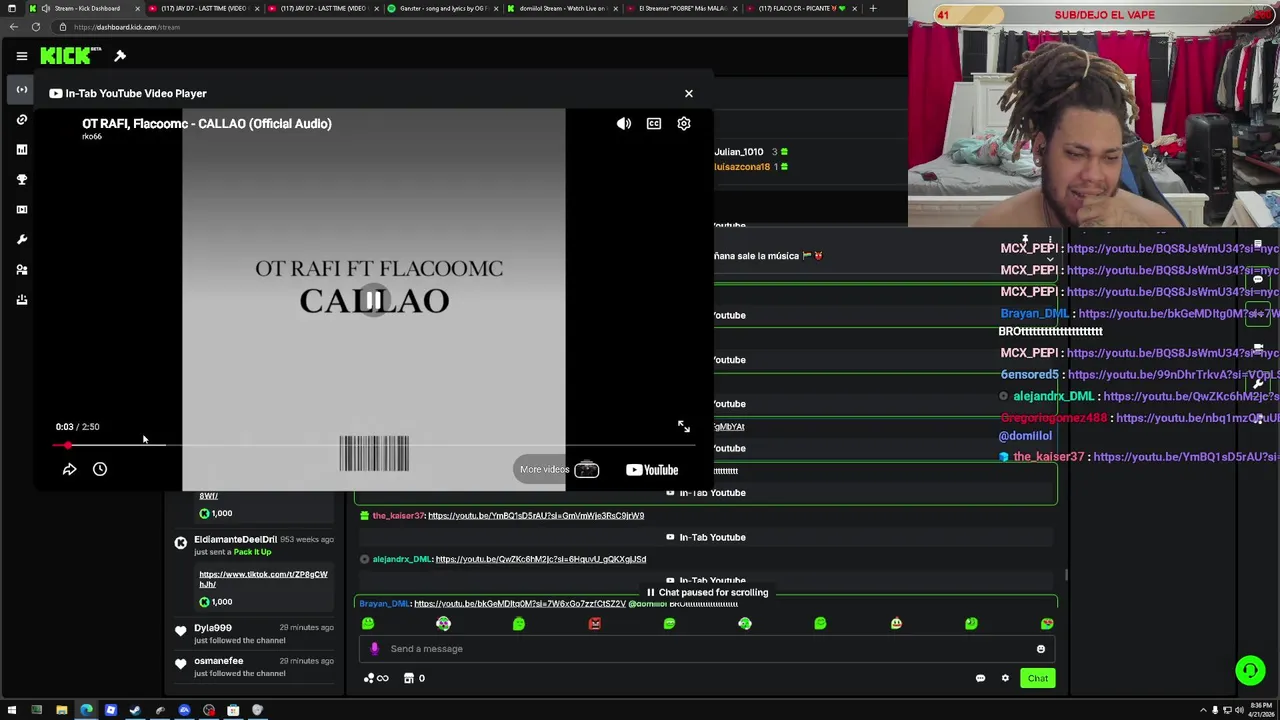The height and width of the screenshot is (720, 1280).
Task: Close the In-Tab YouTube Video Player
Action: click(688, 93)
